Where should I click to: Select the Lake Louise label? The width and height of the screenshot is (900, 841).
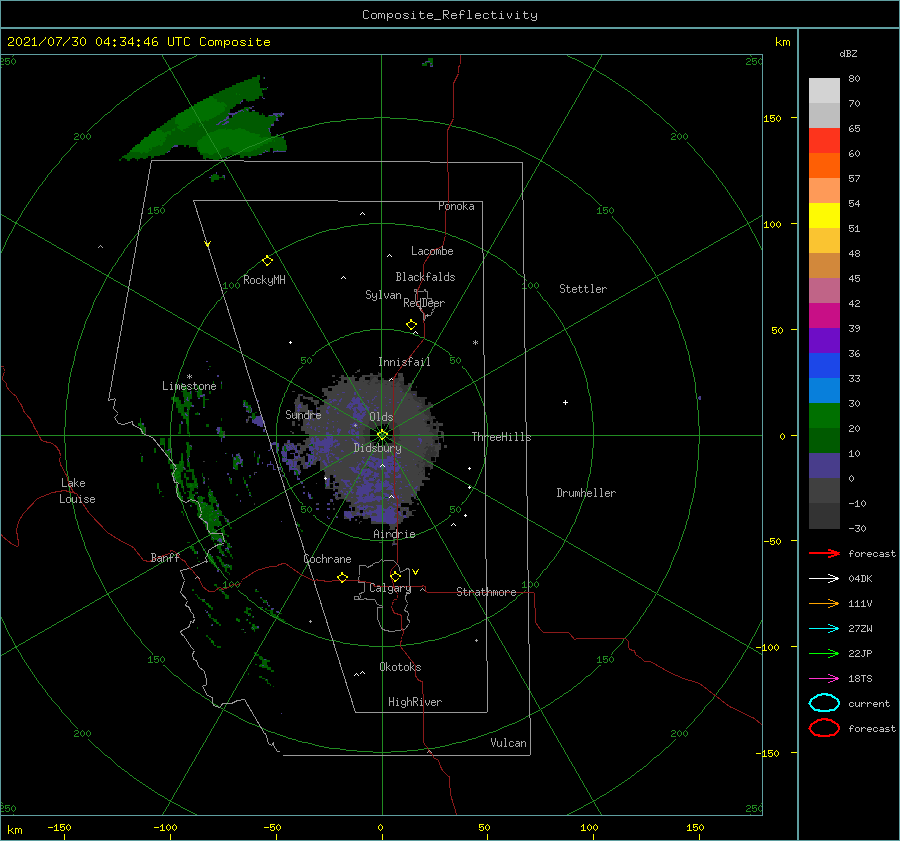pyautogui.click(x=77, y=491)
